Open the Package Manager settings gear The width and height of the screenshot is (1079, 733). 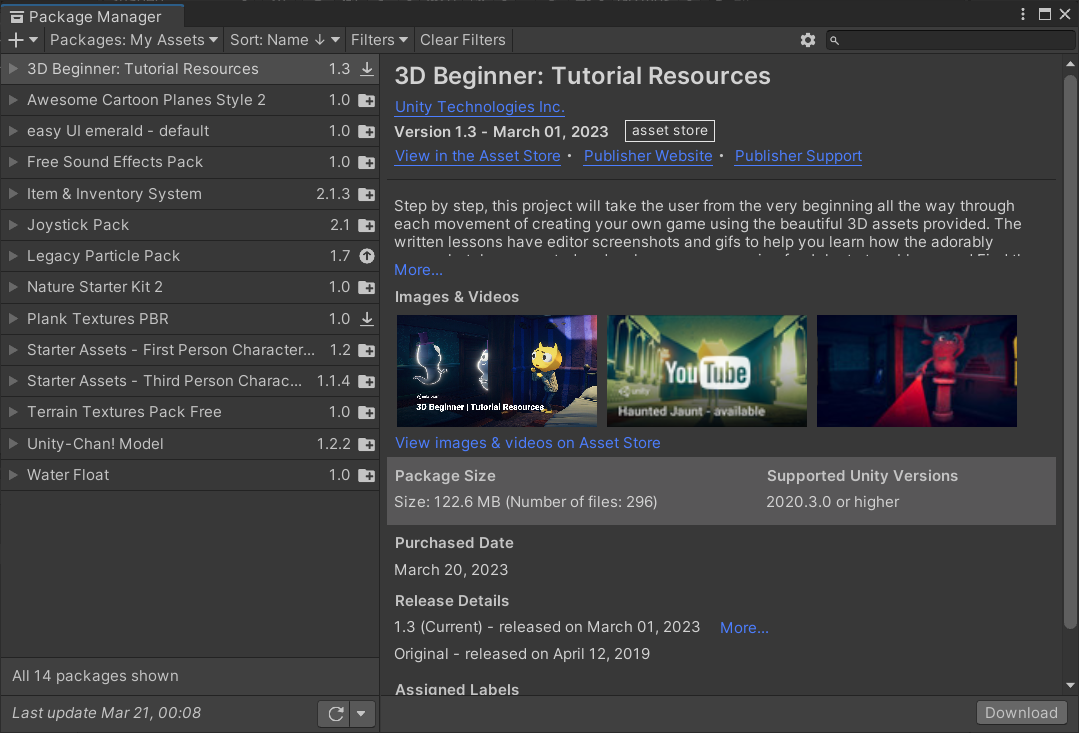pyautogui.click(x=808, y=40)
